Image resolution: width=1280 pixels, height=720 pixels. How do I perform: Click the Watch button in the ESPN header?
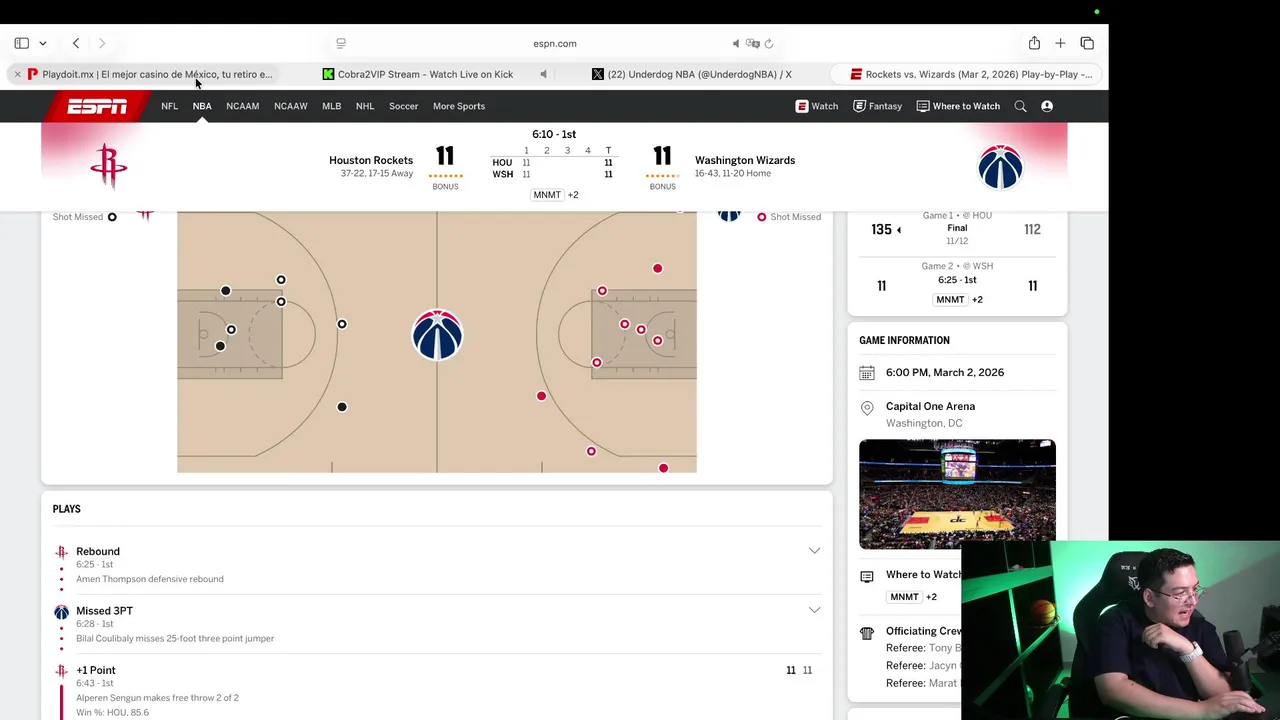click(x=816, y=106)
